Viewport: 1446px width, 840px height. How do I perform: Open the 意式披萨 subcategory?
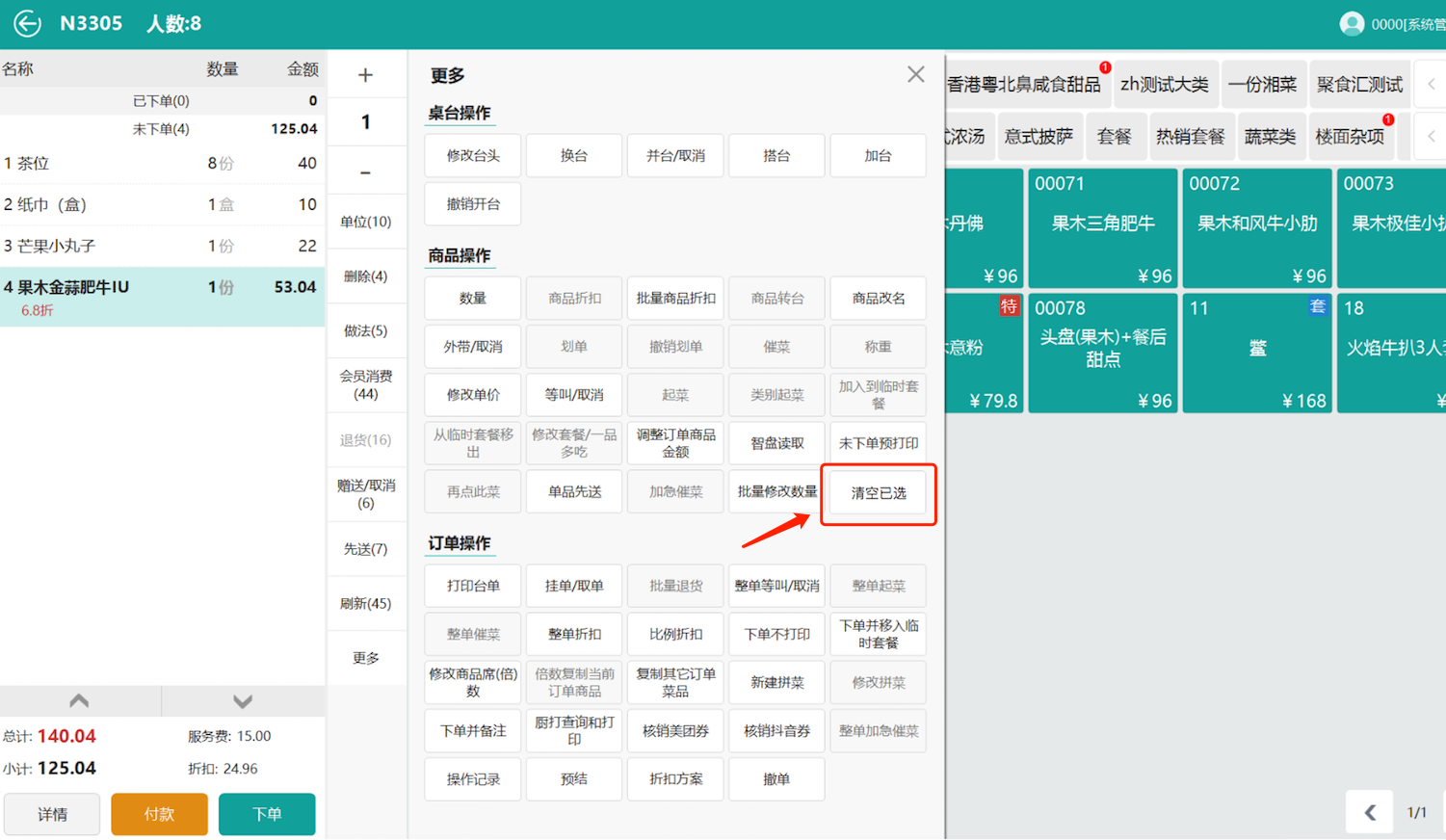(x=1038, y=137)
